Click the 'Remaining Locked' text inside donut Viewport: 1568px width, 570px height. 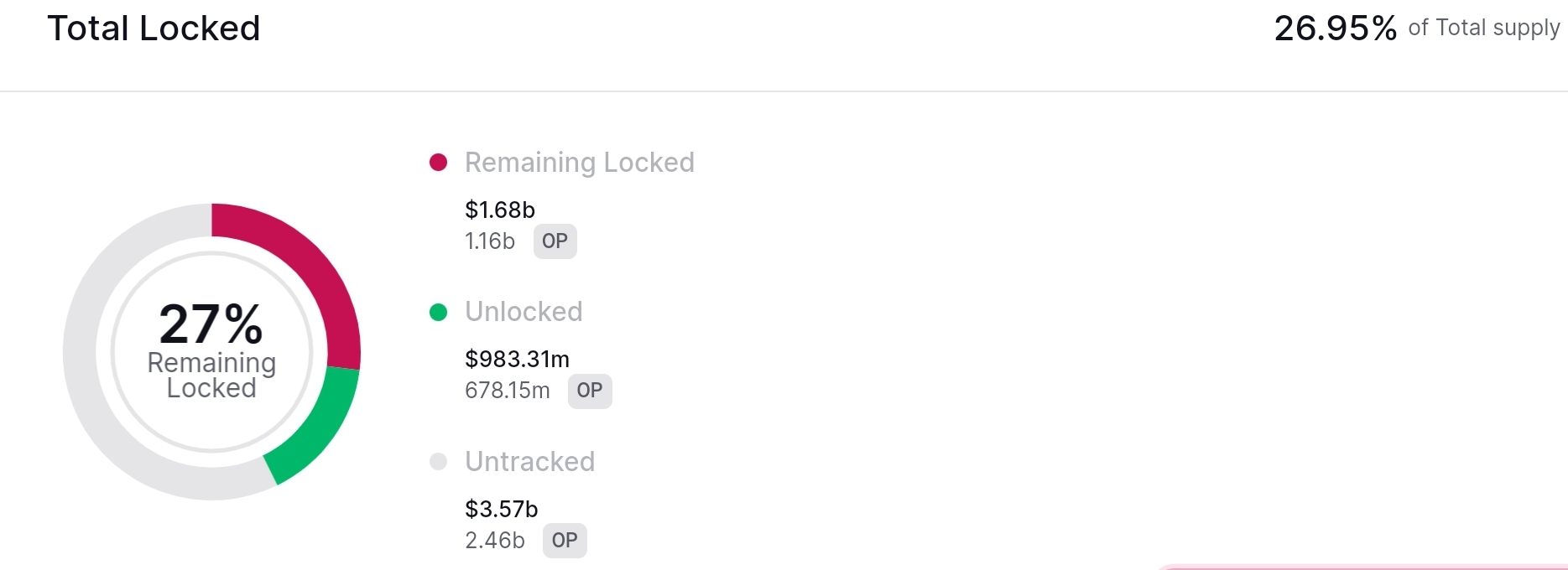(x=211, y=376)
